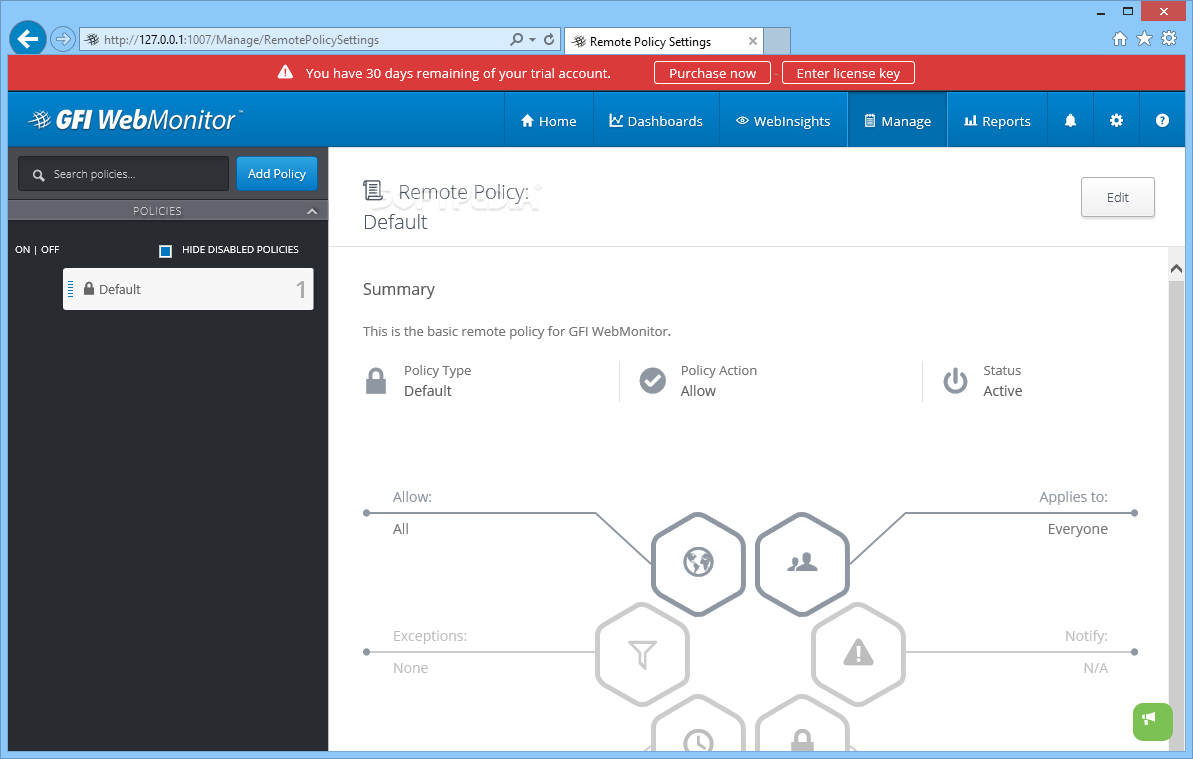
Task: Click the browser home icon
Action: (x=1120, y=39)
